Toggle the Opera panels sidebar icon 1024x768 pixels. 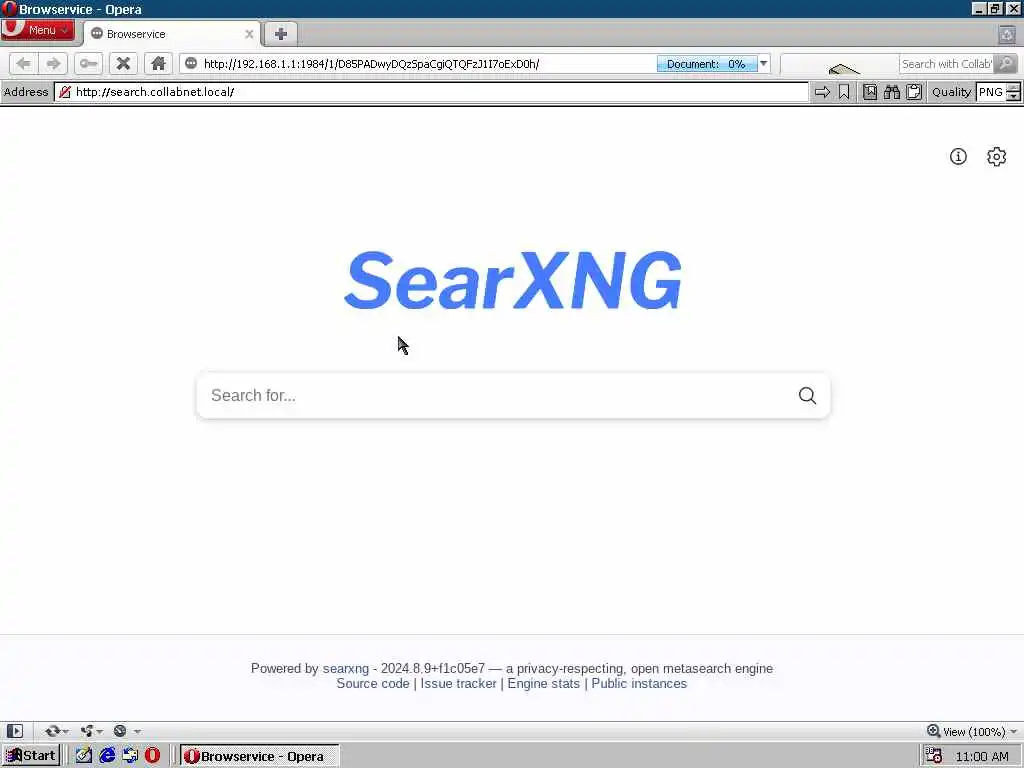point(15,731)
